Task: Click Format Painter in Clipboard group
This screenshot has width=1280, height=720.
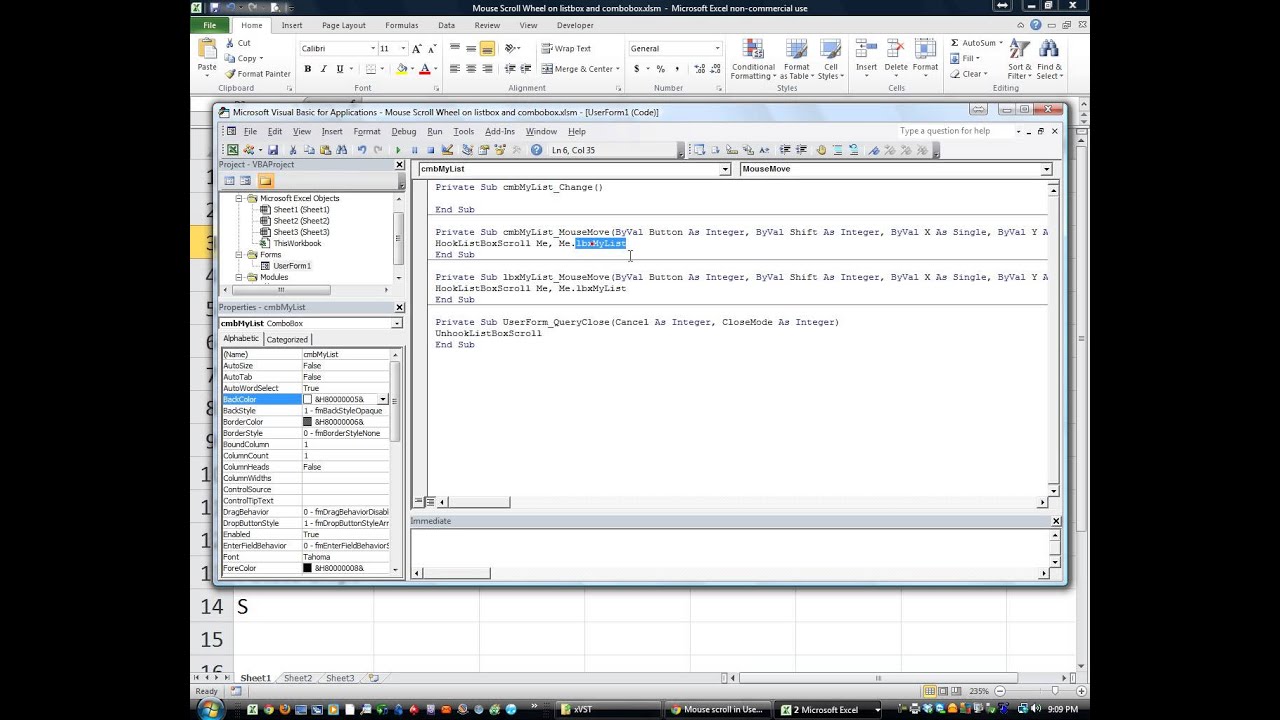Action: pyautogui.click(x=258, y=73)
